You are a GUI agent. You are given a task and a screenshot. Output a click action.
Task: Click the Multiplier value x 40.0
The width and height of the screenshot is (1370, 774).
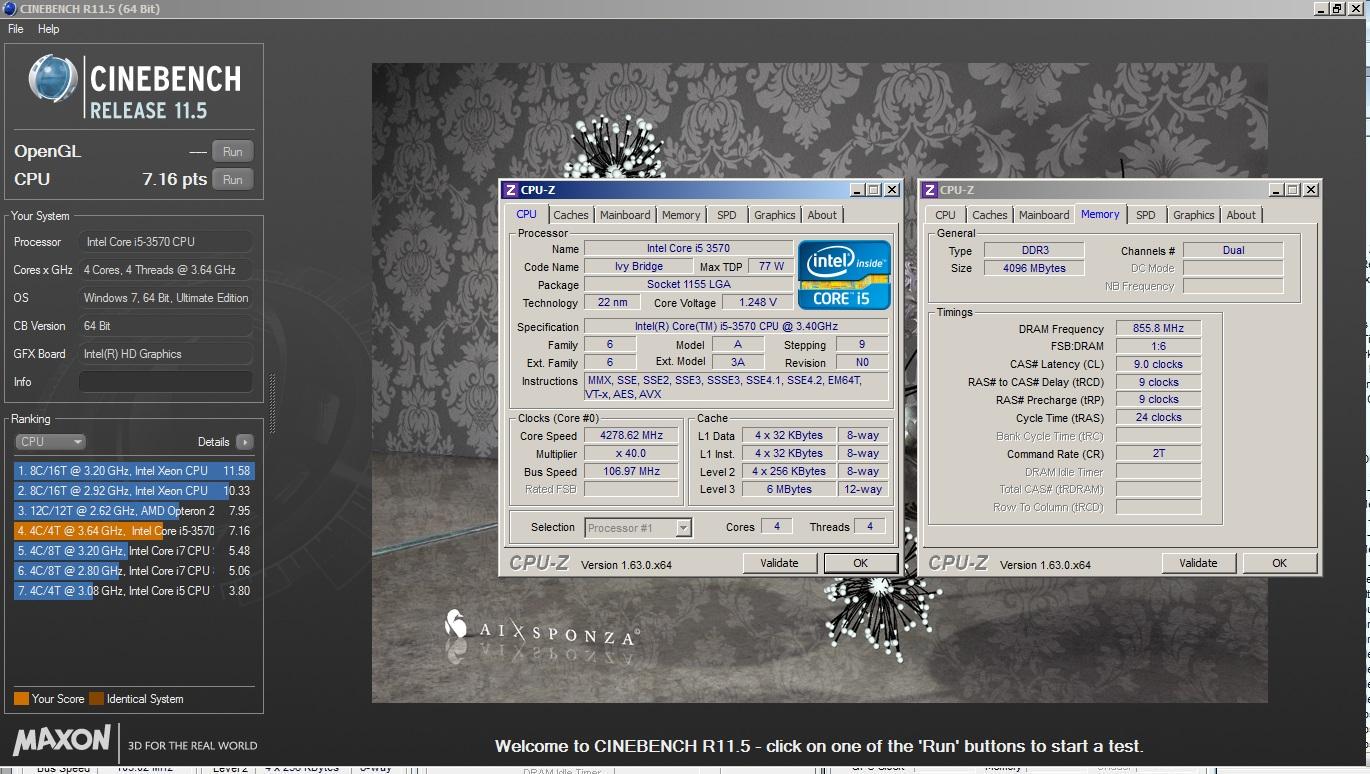(x=631, y=454)
